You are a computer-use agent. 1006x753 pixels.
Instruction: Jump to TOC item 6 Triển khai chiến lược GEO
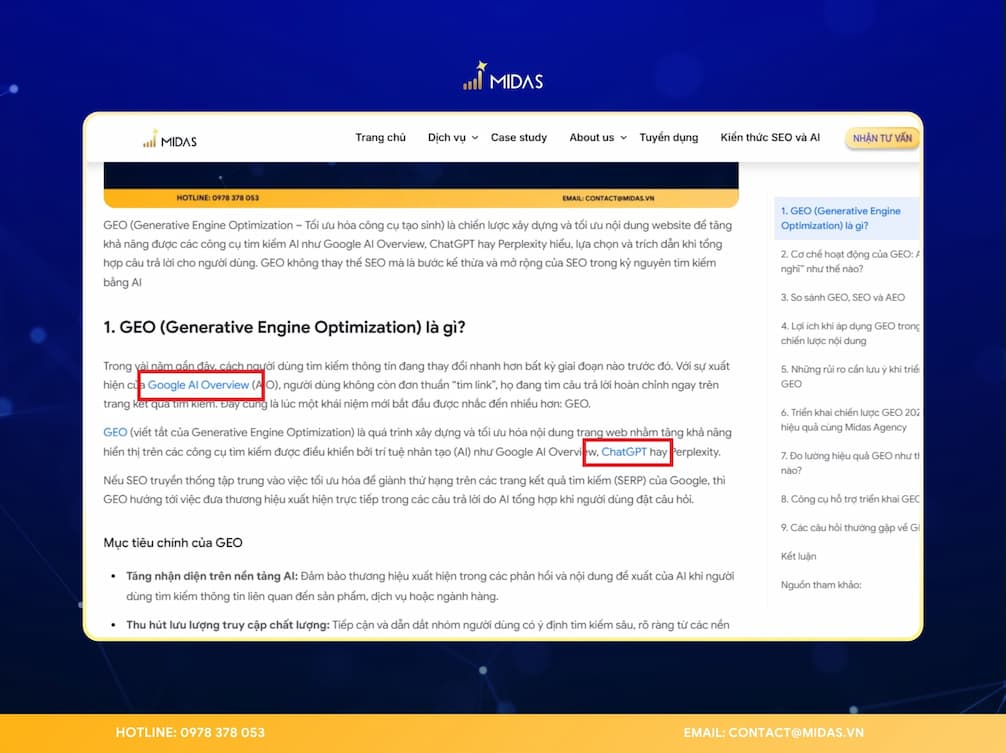click(x=849, y=419)
